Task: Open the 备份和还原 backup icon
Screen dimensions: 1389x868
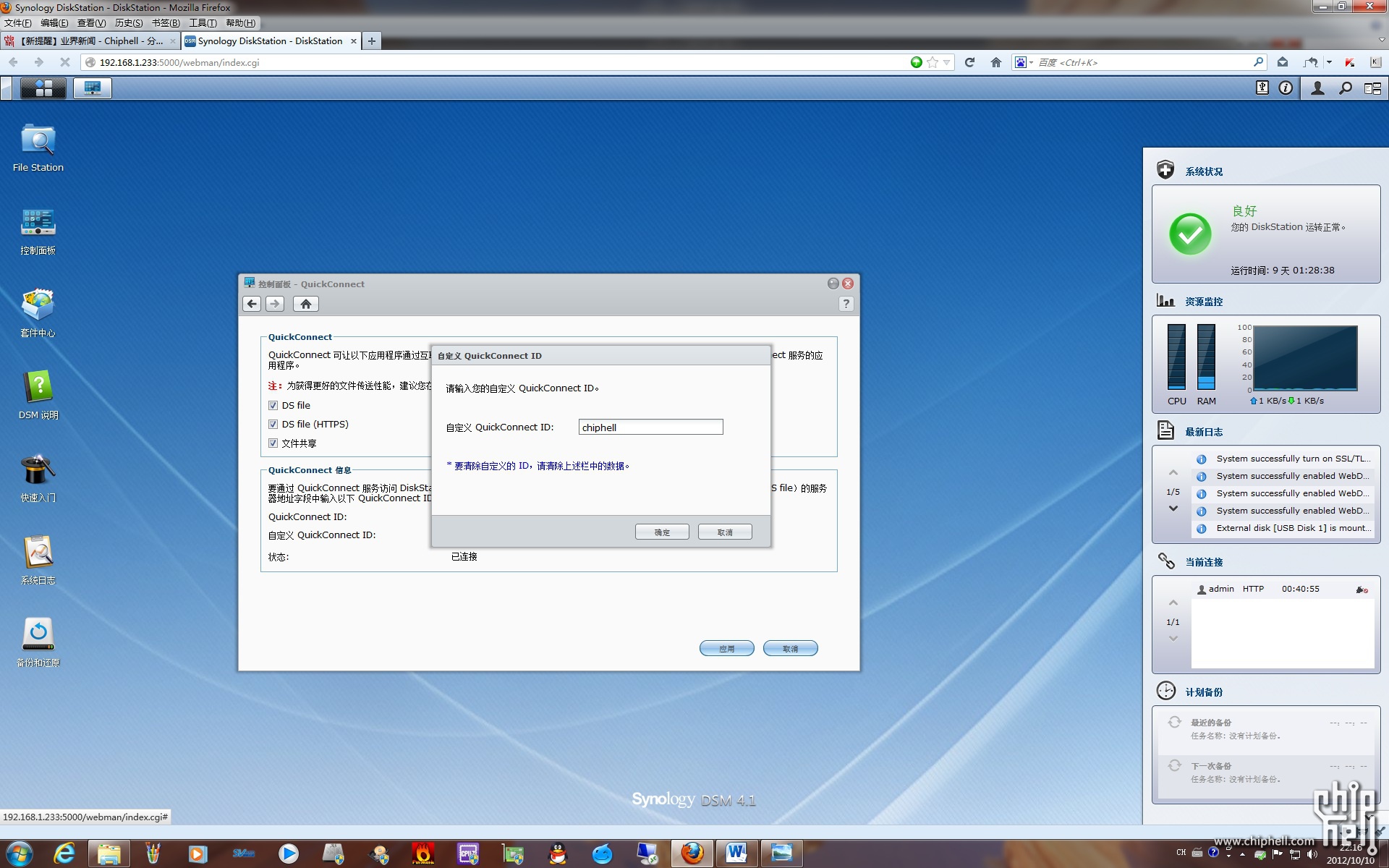Action: click(x=38, y=643)
